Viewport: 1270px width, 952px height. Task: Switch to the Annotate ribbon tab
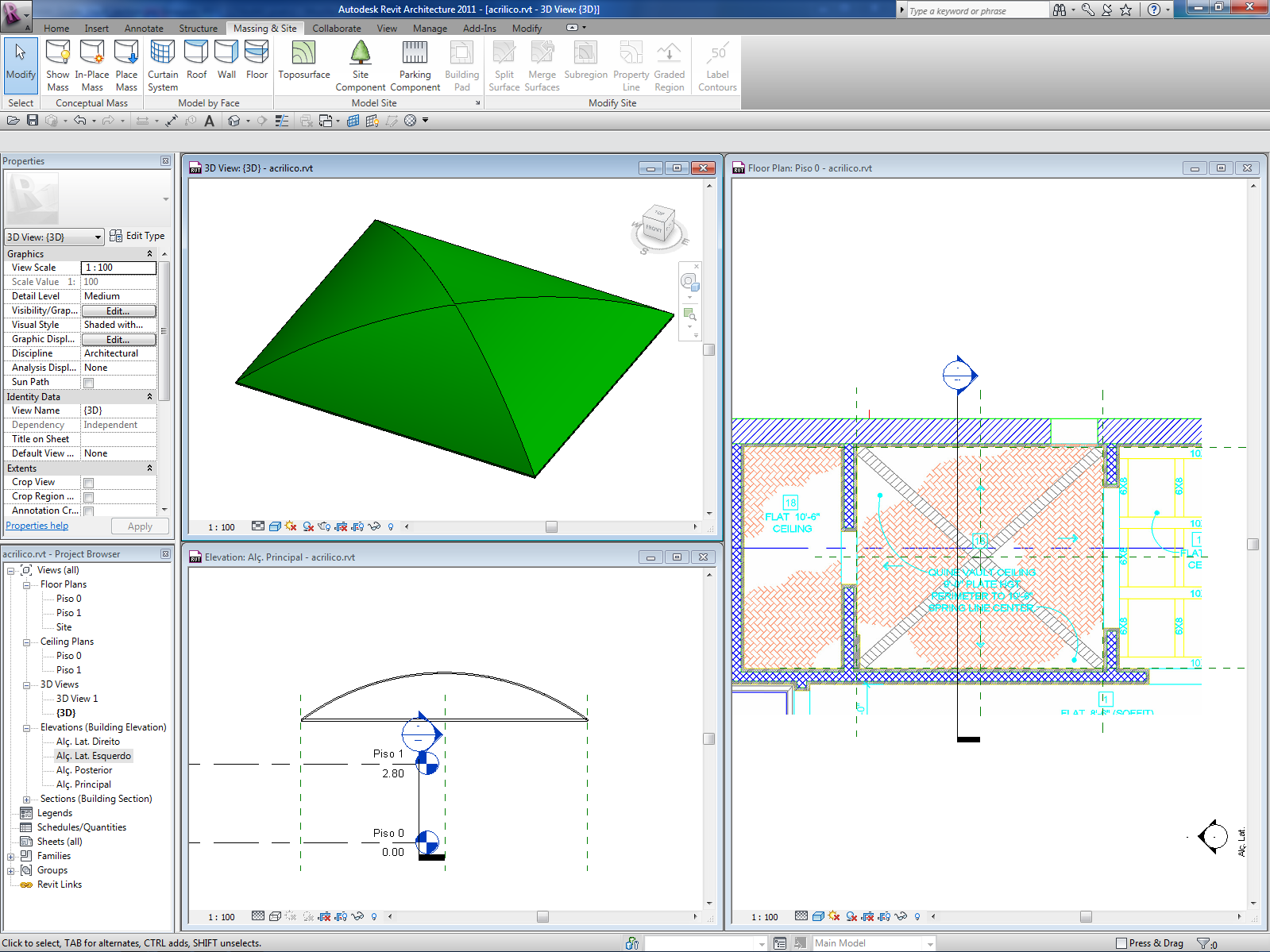coord(144,29)
